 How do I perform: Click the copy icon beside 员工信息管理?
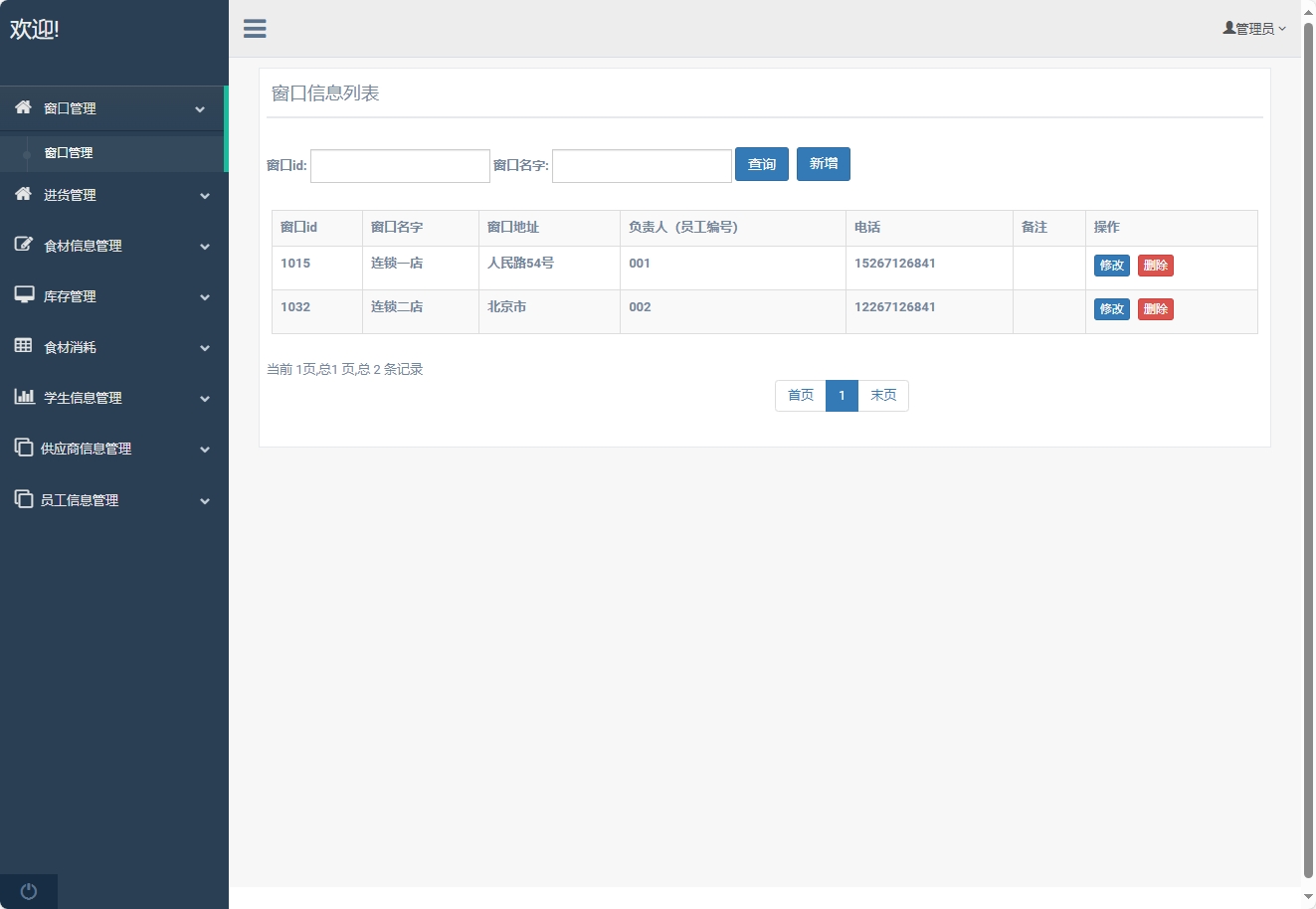point(24,499)
